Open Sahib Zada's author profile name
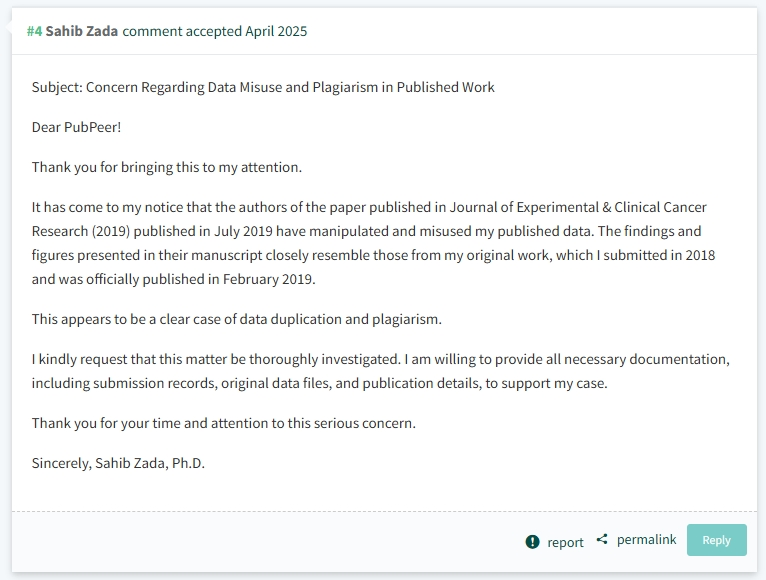The image size is (766, 580). [82, 31]
